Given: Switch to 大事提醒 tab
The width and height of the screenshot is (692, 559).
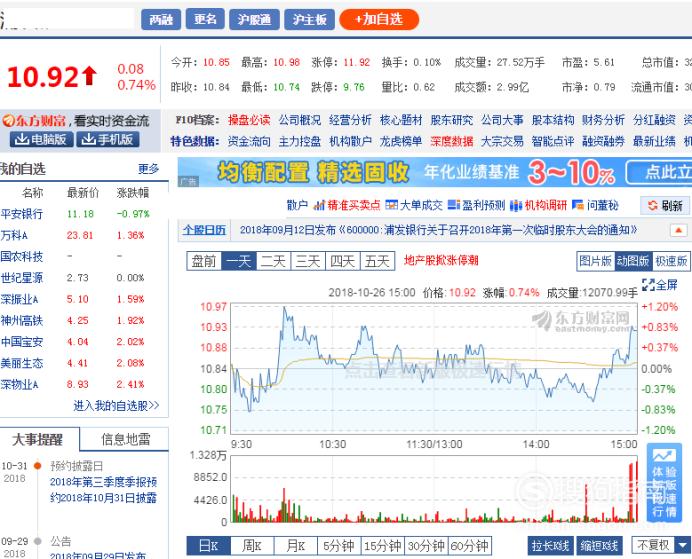Looking at the screenshot, I should [38, 439].
